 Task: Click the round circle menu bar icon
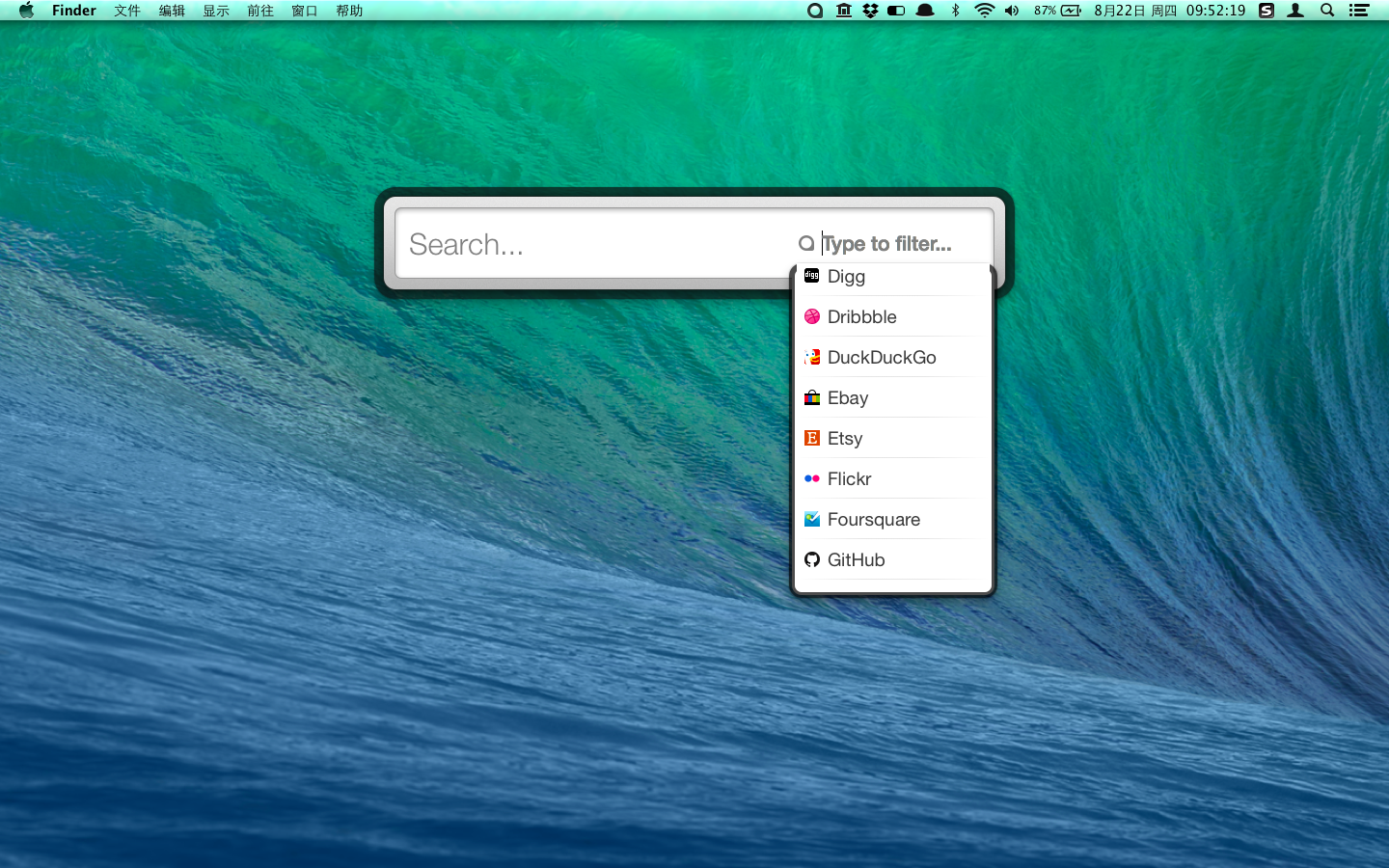pyautogui.click(x=815, y=11)
